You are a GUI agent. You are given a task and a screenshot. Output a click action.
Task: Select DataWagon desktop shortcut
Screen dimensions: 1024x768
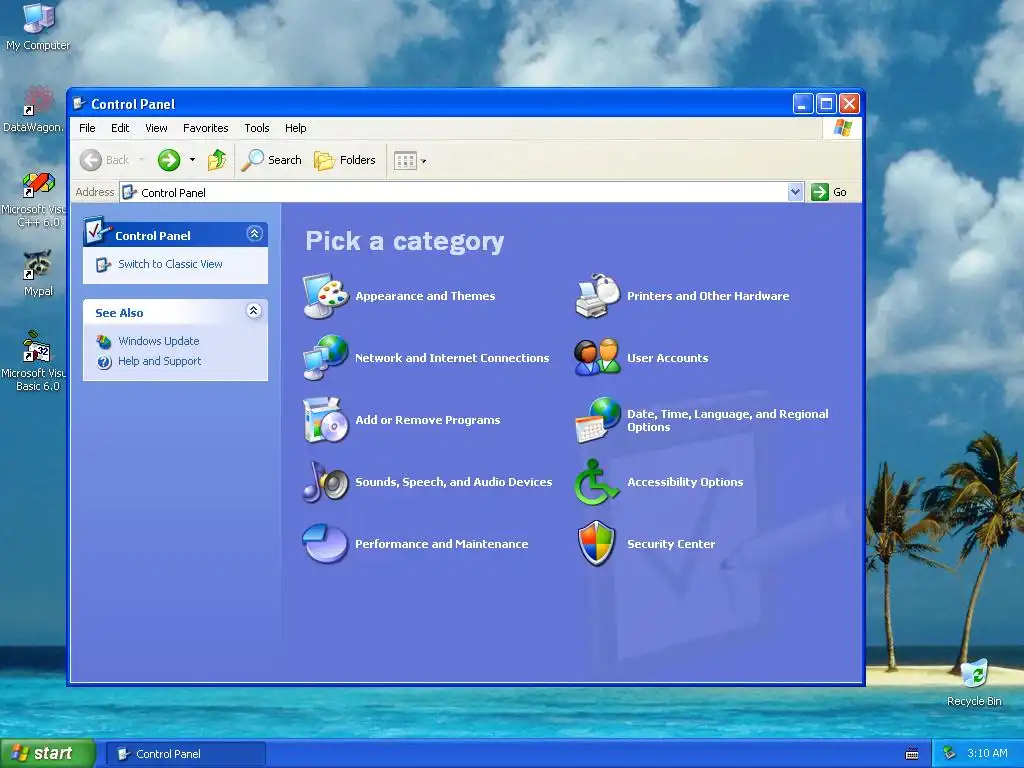point(34,109)
